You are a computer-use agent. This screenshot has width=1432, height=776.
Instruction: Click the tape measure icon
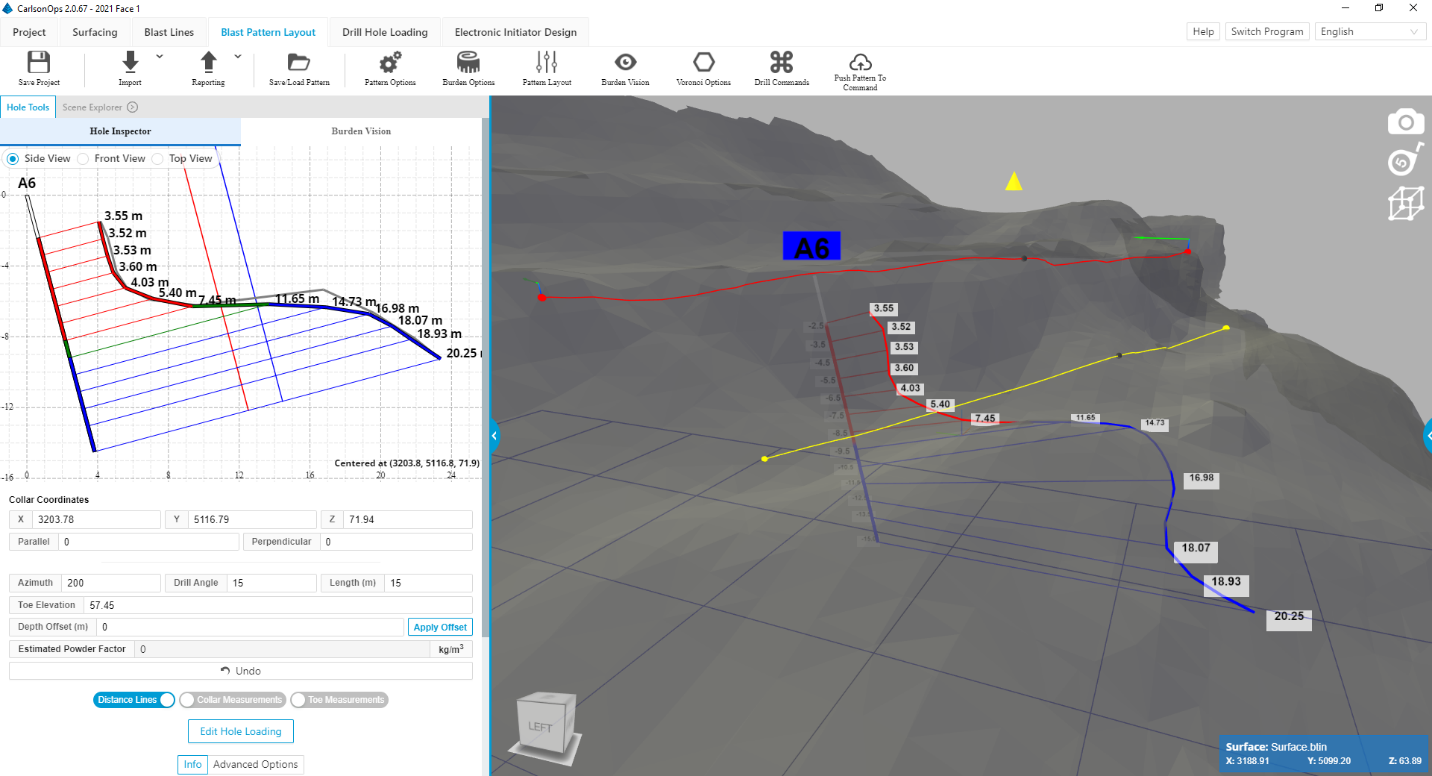tap(1405, 161)
